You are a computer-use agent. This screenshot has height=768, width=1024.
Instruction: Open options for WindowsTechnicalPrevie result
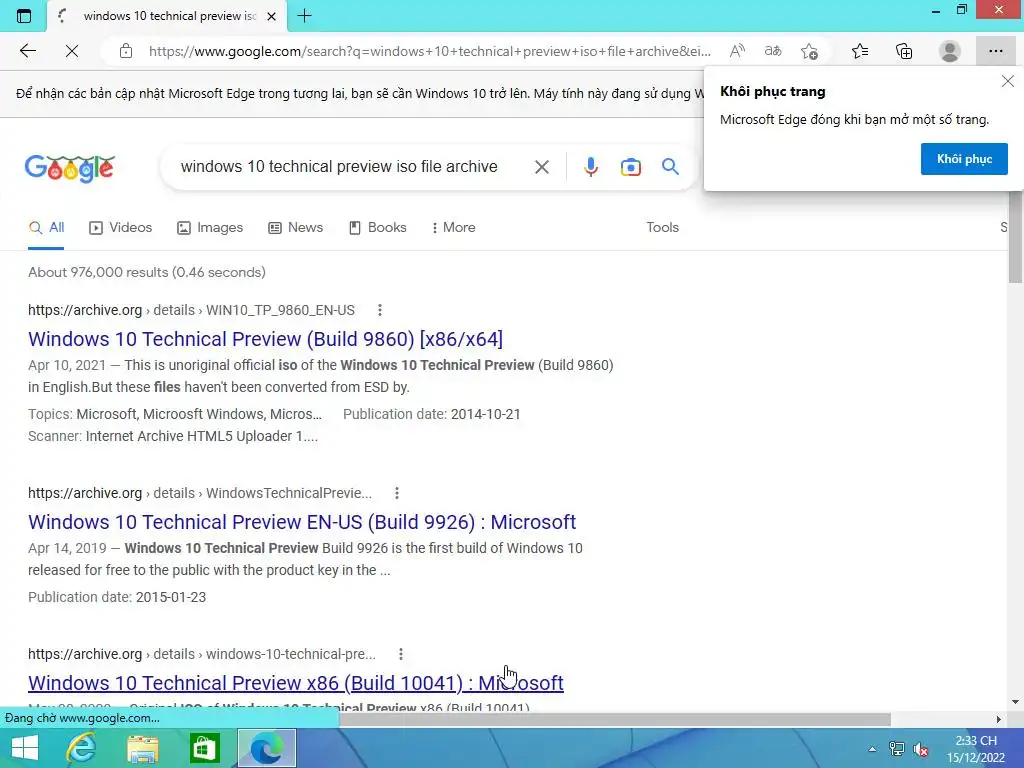396,493
